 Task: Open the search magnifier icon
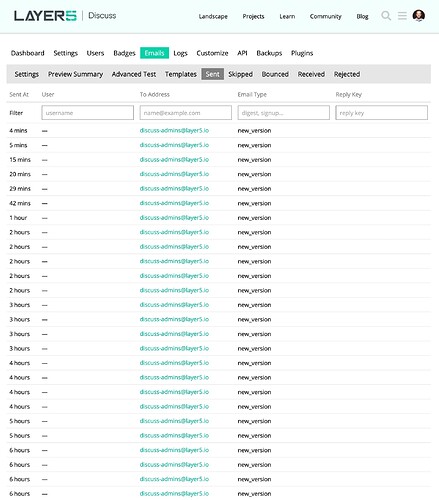pos(386,16)
